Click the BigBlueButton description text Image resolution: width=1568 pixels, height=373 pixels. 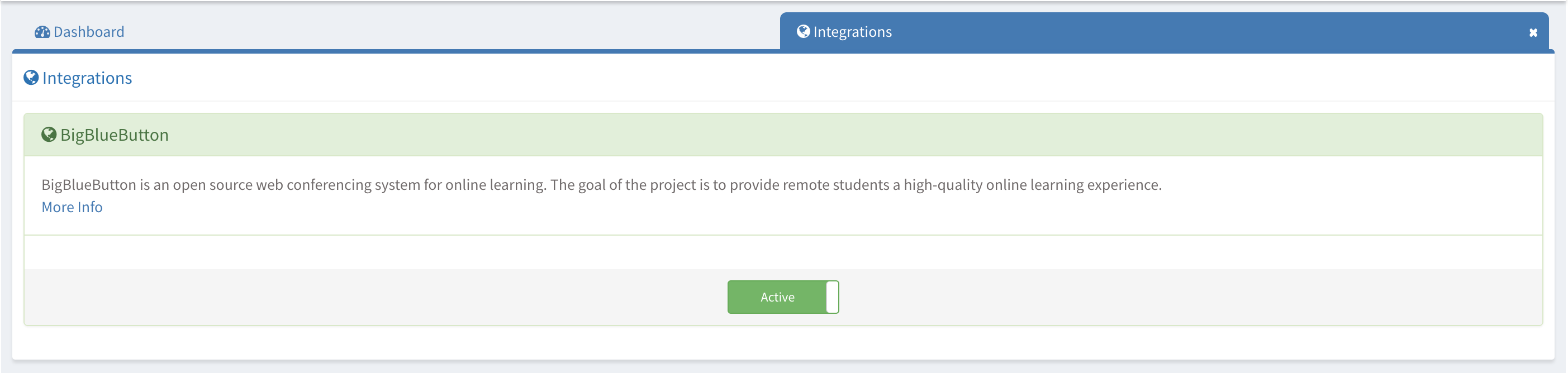[601, 184]
